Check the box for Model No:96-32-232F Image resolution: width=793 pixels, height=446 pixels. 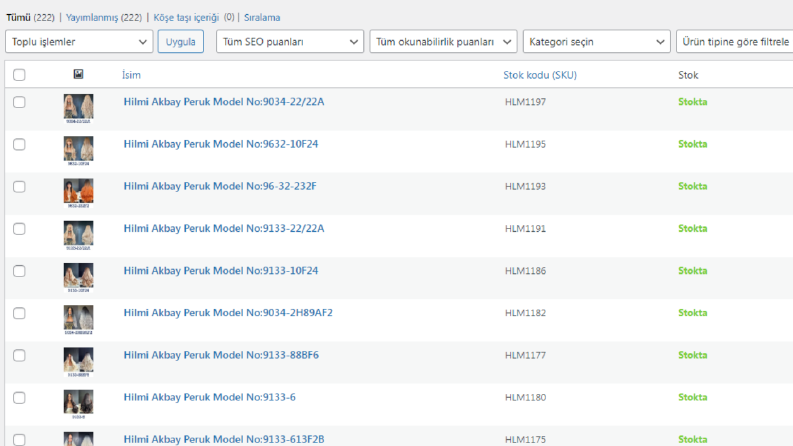click(x=19, y=187)
